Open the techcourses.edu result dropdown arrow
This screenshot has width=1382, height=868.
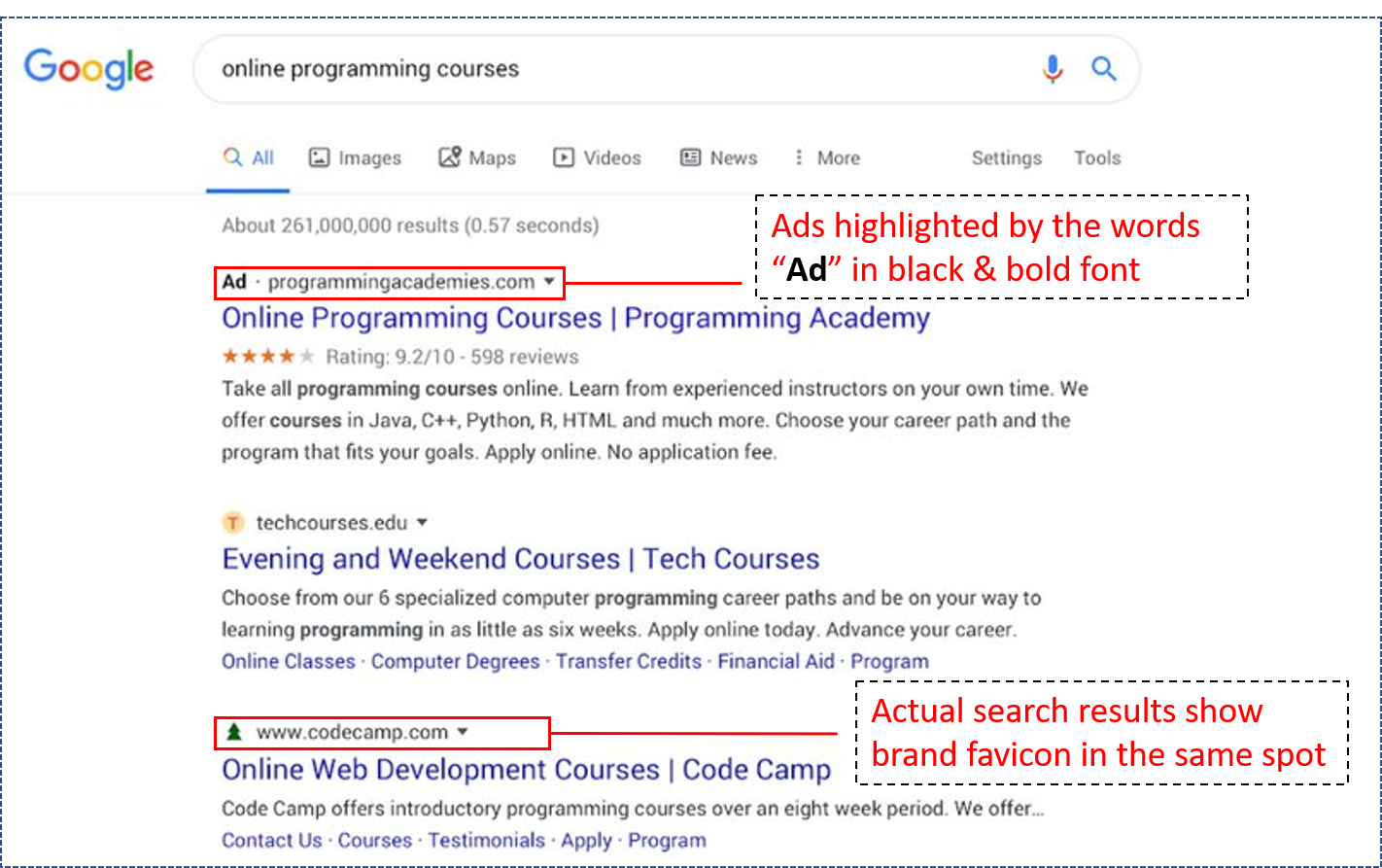tap(422, 522)
